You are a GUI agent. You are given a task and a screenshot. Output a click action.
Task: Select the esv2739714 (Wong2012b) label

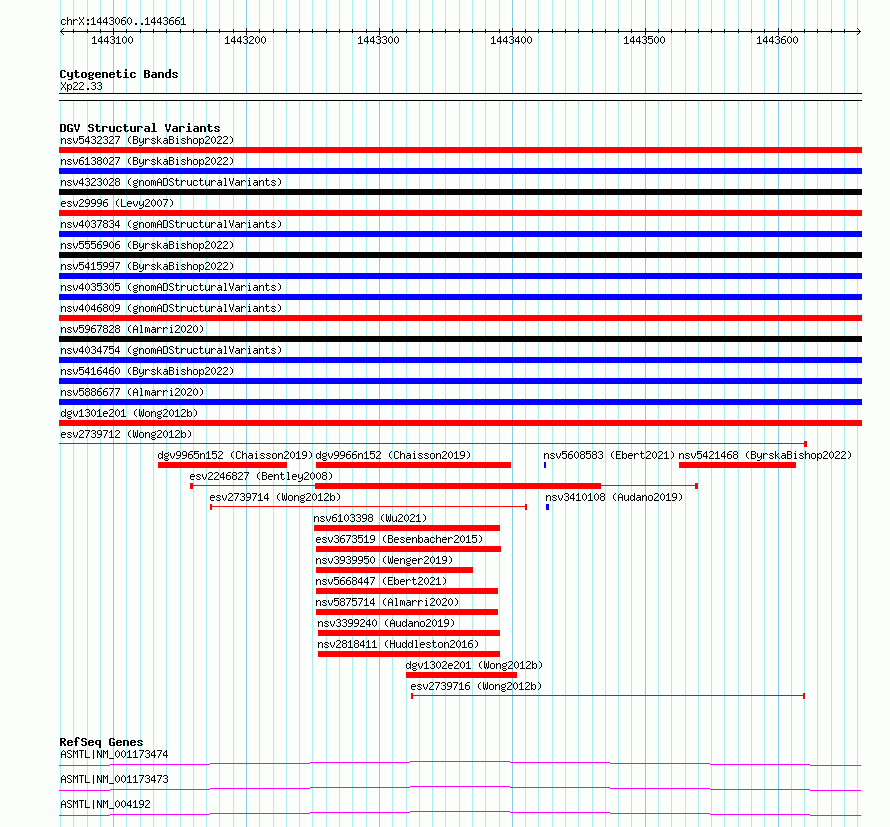(275, 497)
